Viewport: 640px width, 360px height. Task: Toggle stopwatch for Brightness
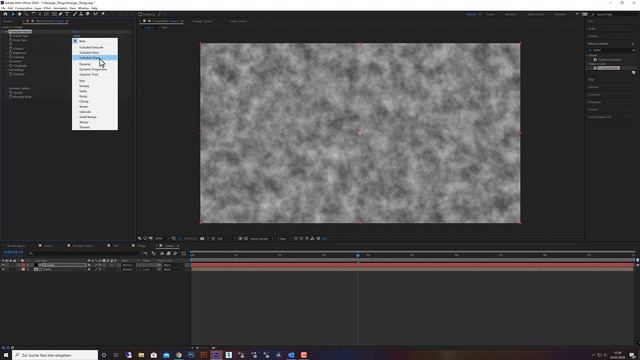(11, 53)
